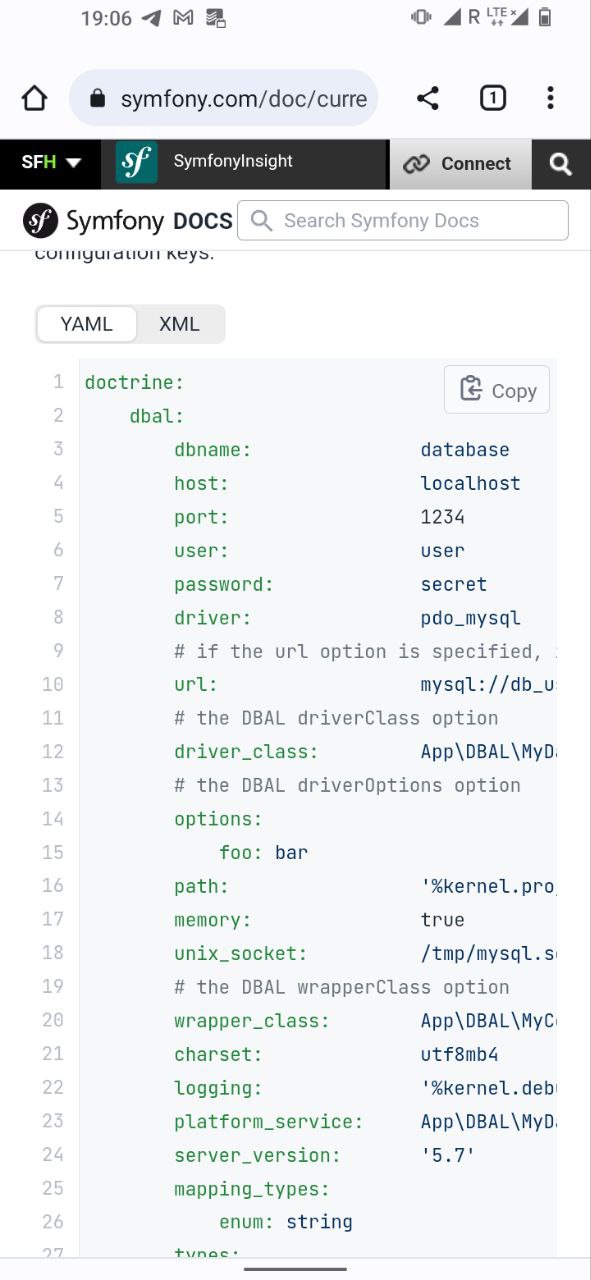Open the browser three-dot menu
The image size is (591, 1280).
(550, 98)
